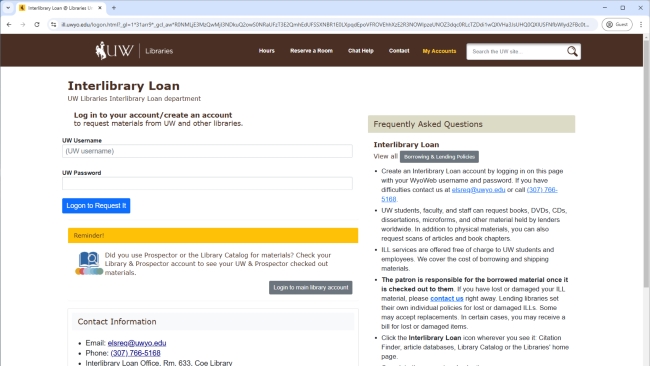Click the UW Libraries logo
The height and width of the screenshot is (366, 650).
pyautogui.click(x=134, y=51)
